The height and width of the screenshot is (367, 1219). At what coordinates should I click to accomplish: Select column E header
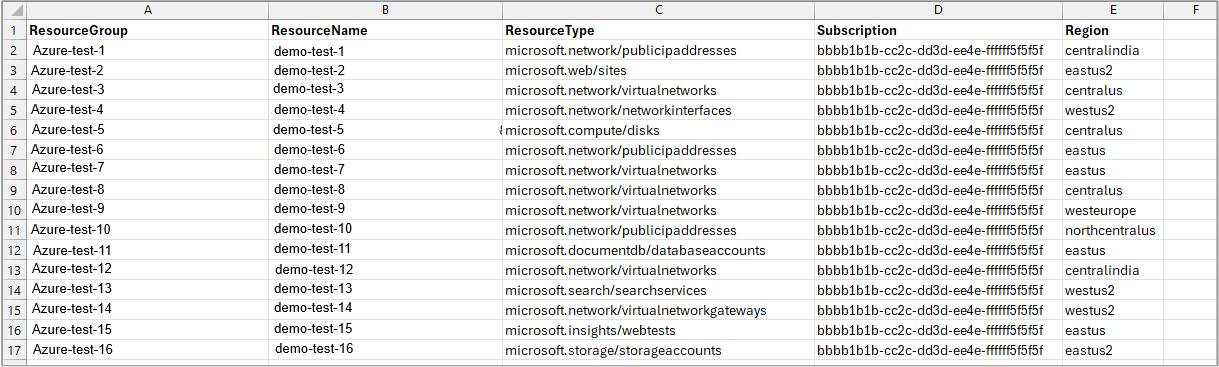tap(1113, 10)
